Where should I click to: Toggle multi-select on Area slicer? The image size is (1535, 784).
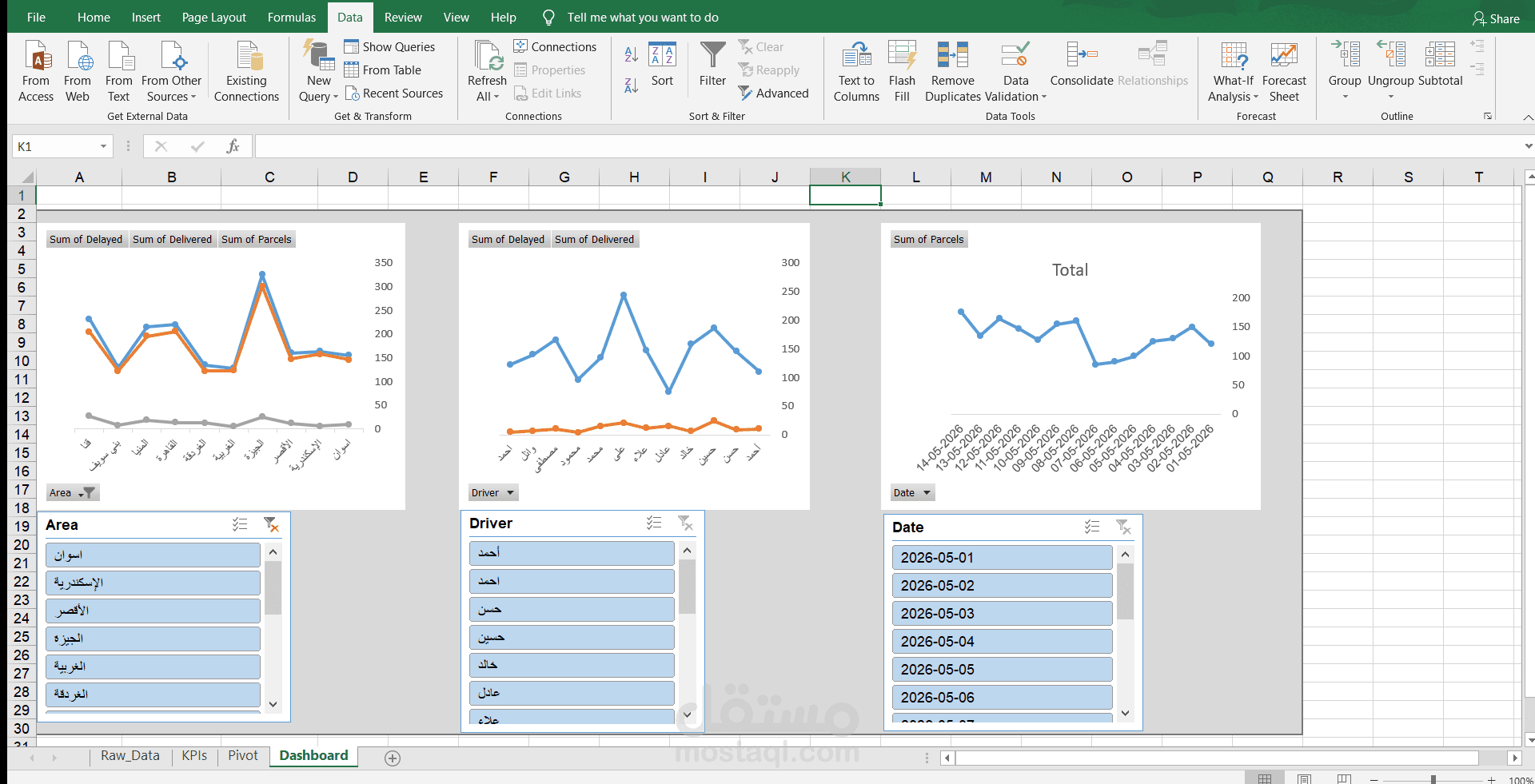pyautogui.click(x=240, y=525)
